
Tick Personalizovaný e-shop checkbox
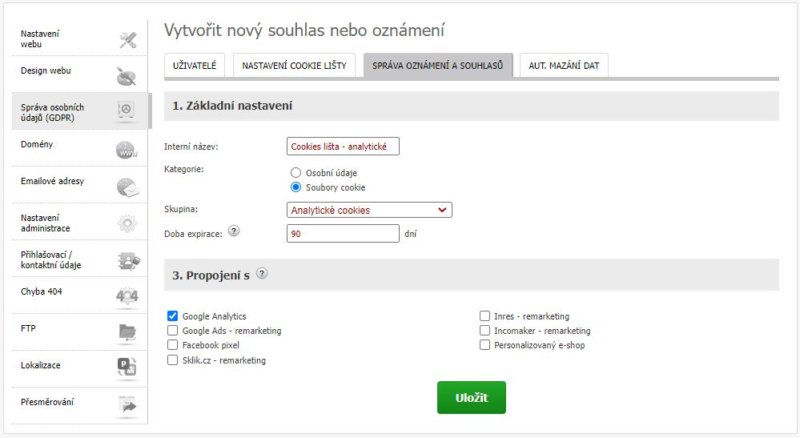click(484, 345)
